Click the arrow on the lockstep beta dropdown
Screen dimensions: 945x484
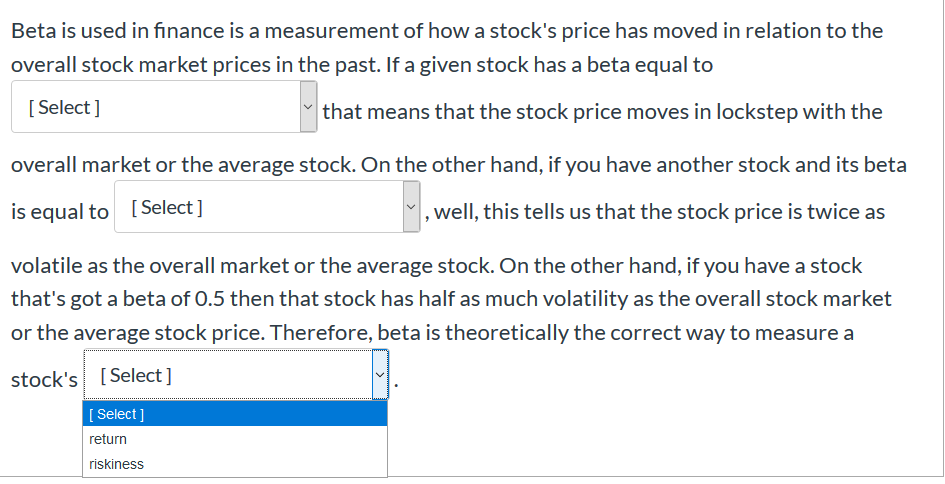coord(309,107)
